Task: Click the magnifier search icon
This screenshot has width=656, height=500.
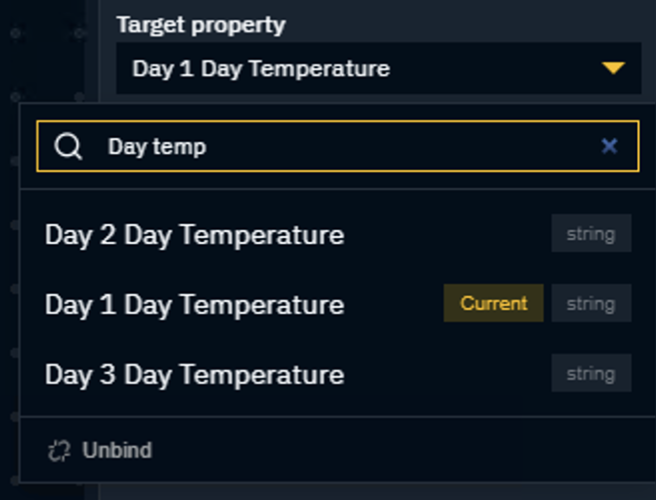Action: point(68,146)
